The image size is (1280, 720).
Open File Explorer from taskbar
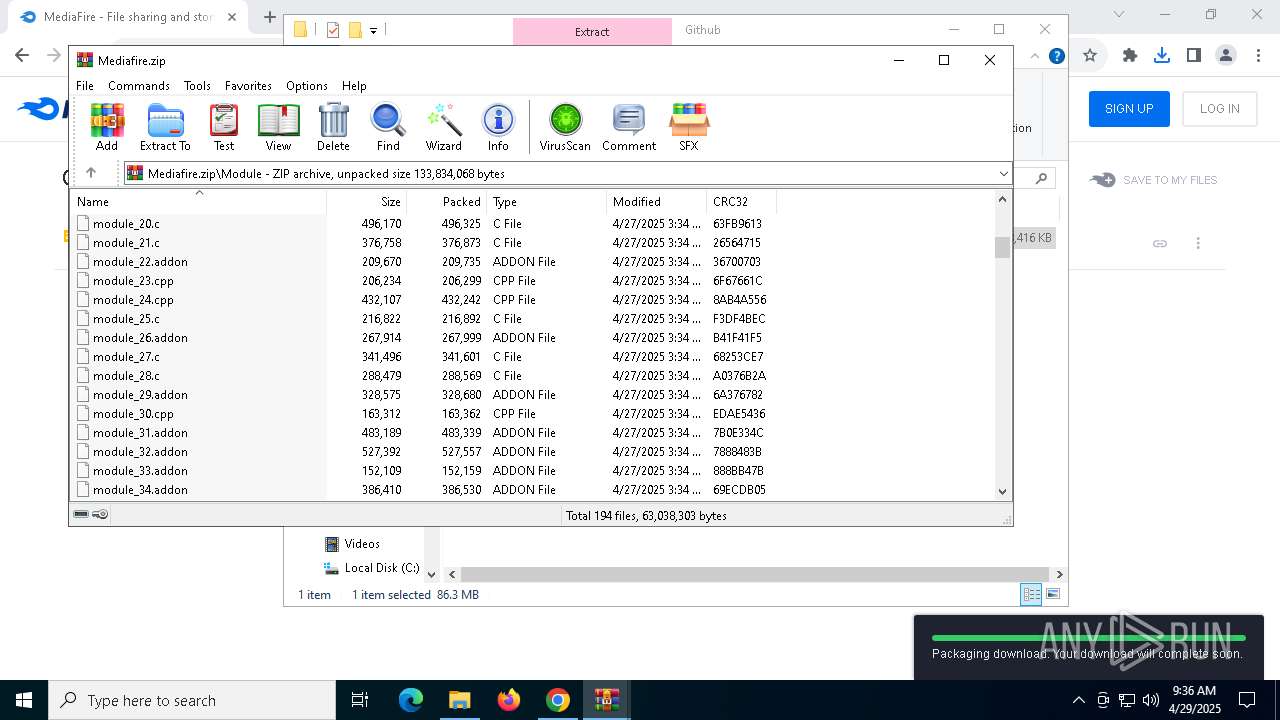tap(460, 700)
